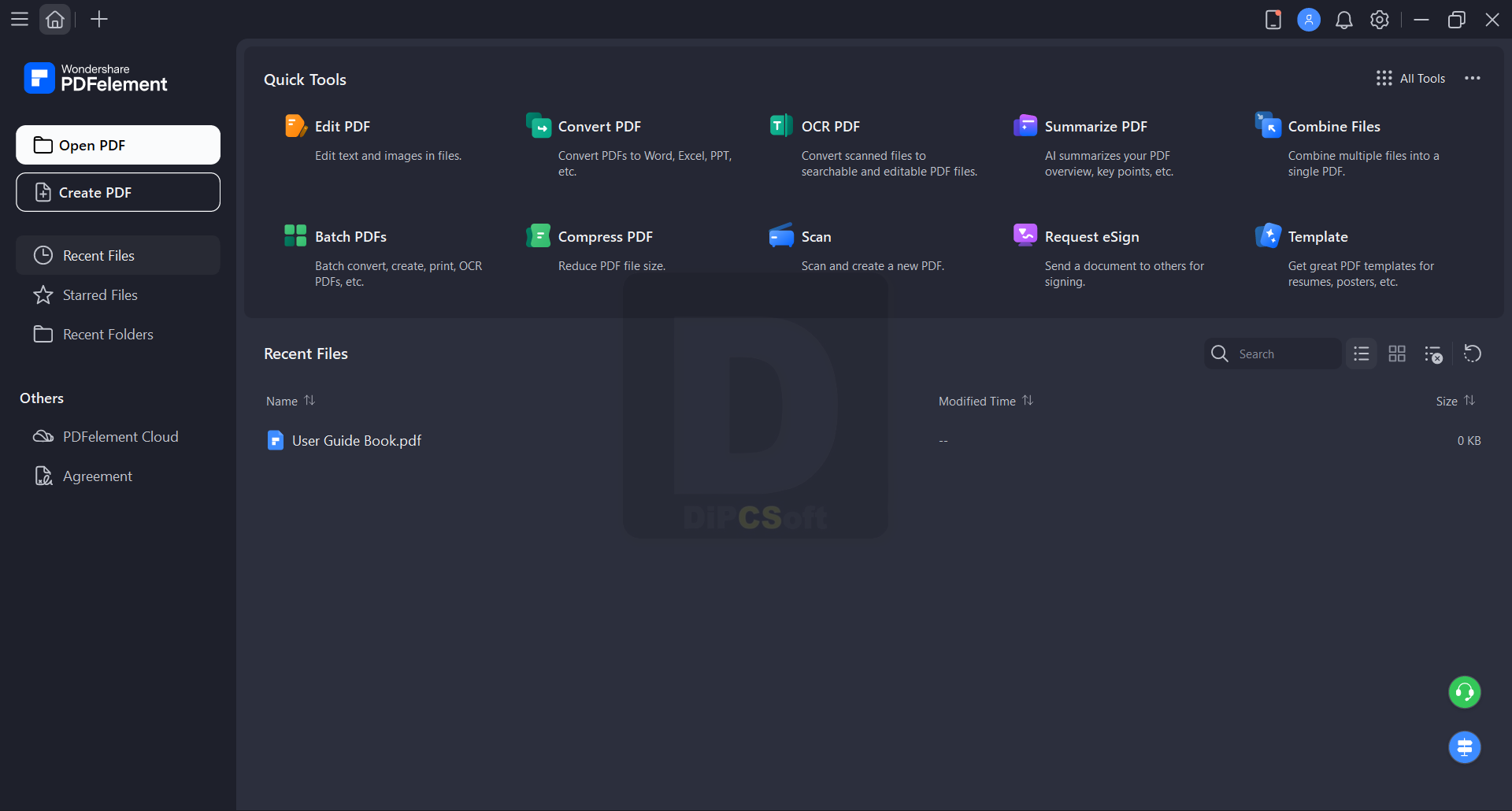Click the Batch PDFs tool icon
The width and height of the screenshot is (1512, 811).
pos(295,235)
